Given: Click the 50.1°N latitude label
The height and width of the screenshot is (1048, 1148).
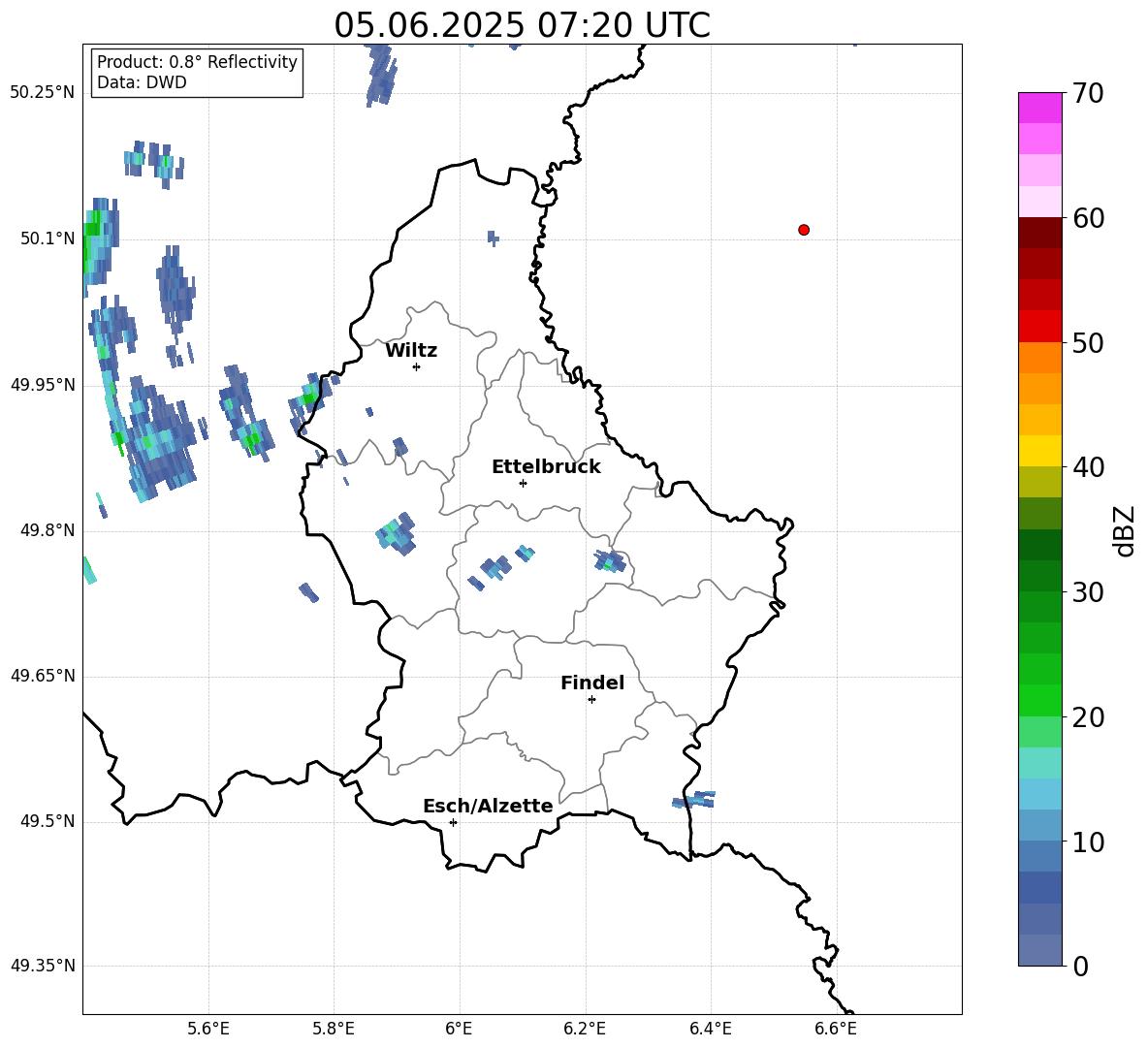Looking at the screenshot, I should pos(48,238).
